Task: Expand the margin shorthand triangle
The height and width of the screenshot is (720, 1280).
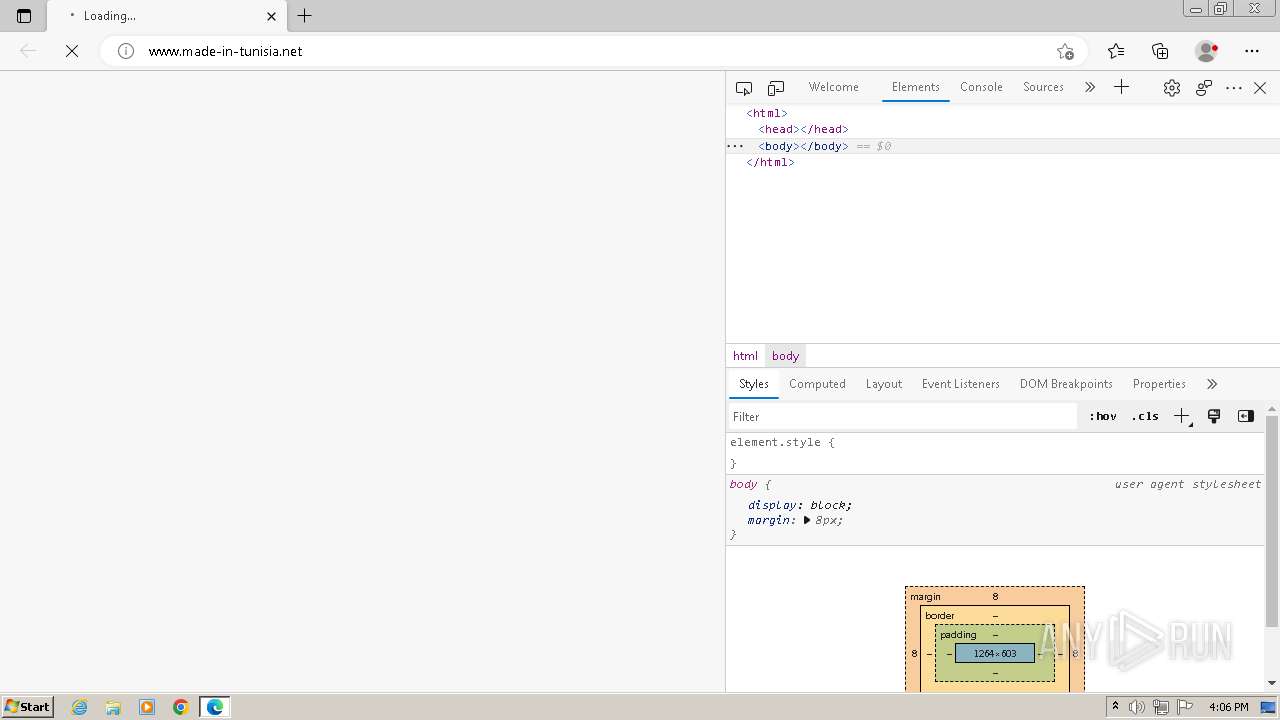Action: pos(807,521)
